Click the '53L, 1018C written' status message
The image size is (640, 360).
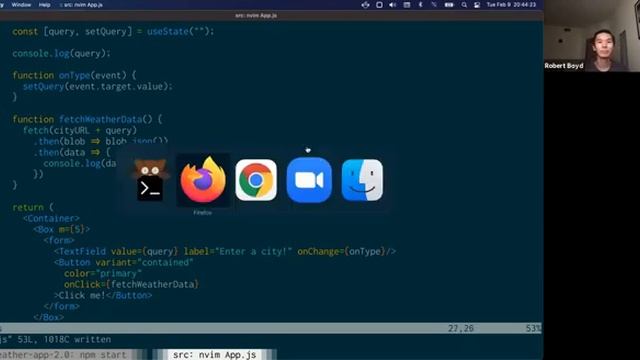64,340
